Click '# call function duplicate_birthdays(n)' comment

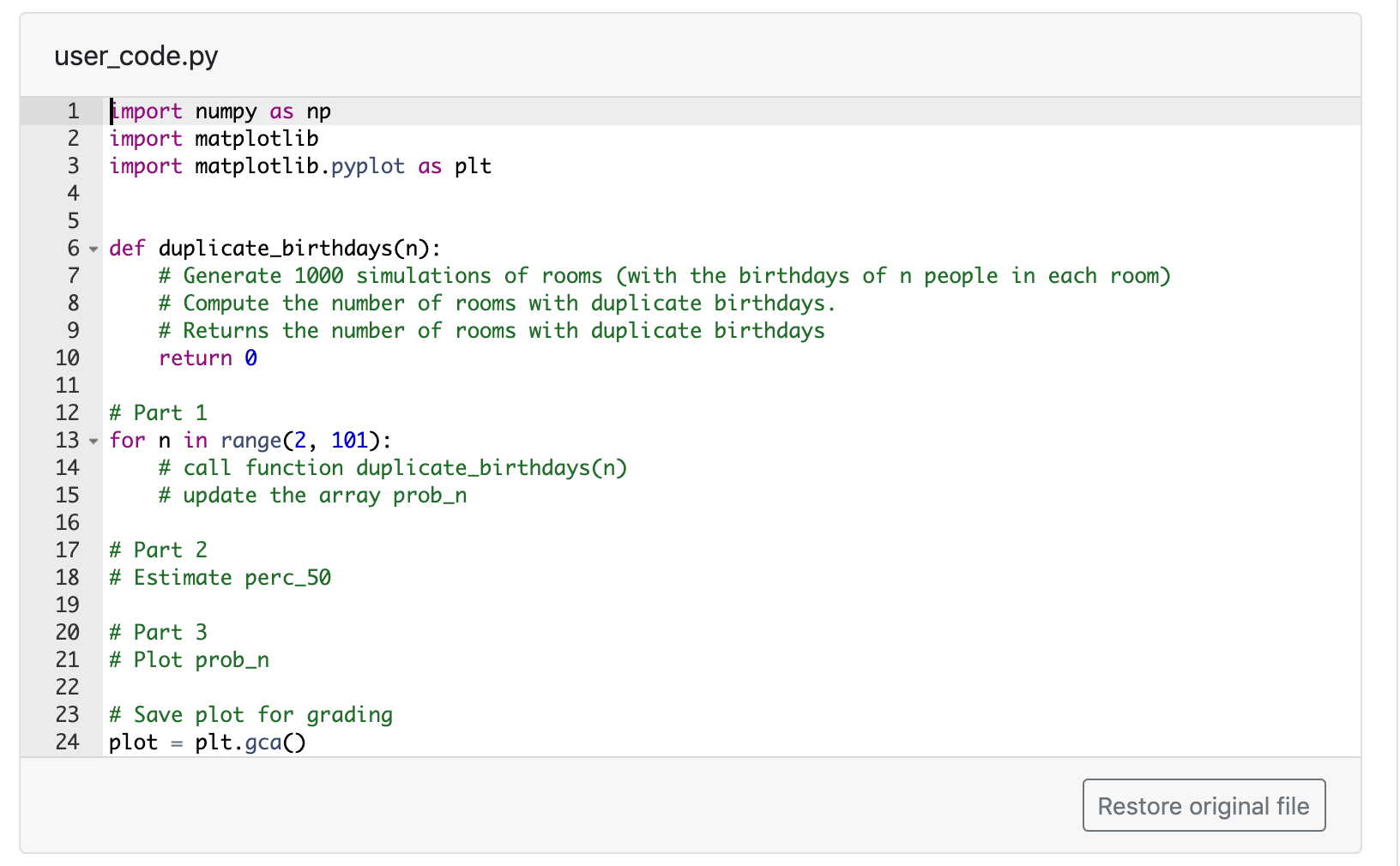[x=393, y=468]
